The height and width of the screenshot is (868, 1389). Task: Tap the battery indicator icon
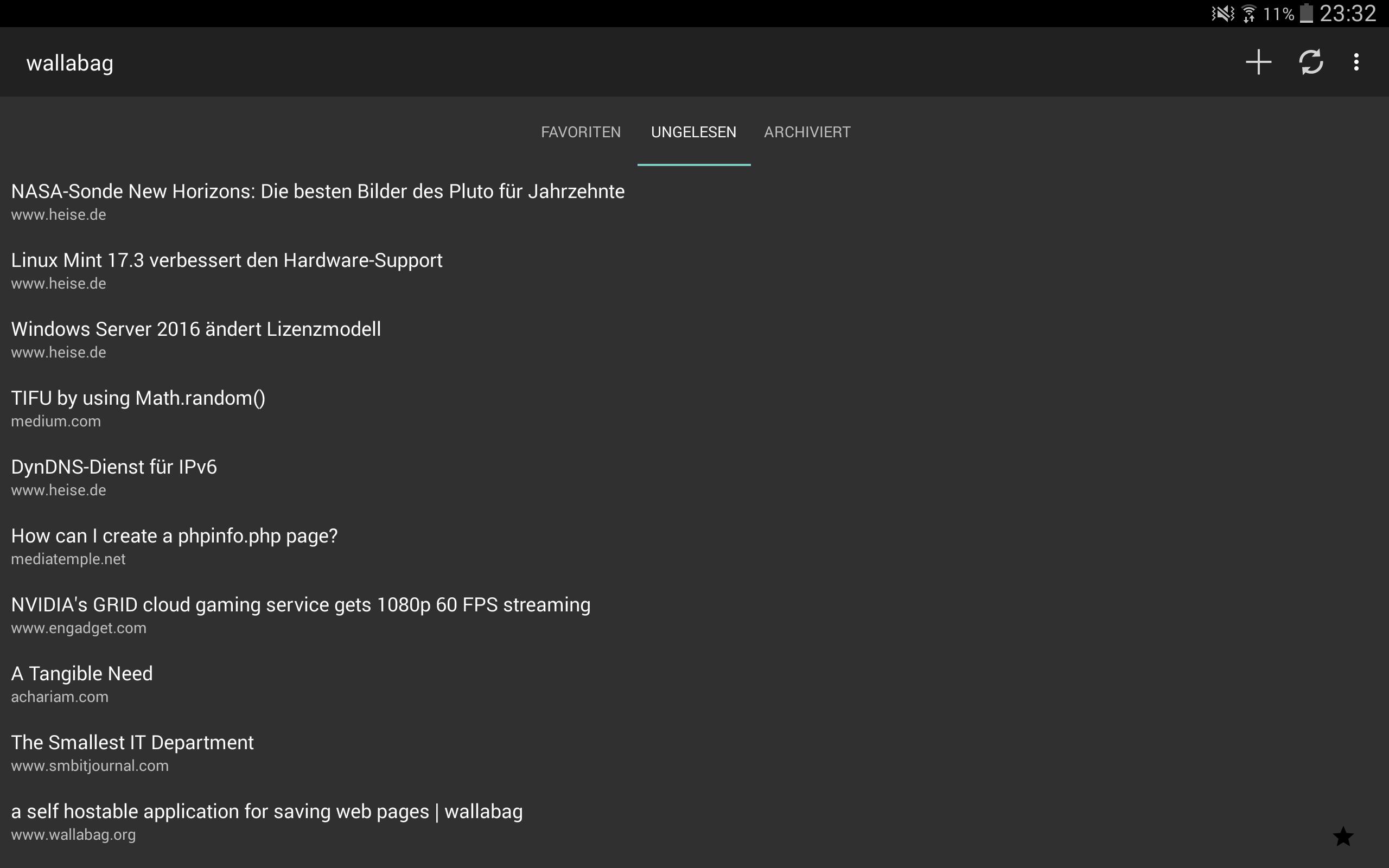point(1307,13)
